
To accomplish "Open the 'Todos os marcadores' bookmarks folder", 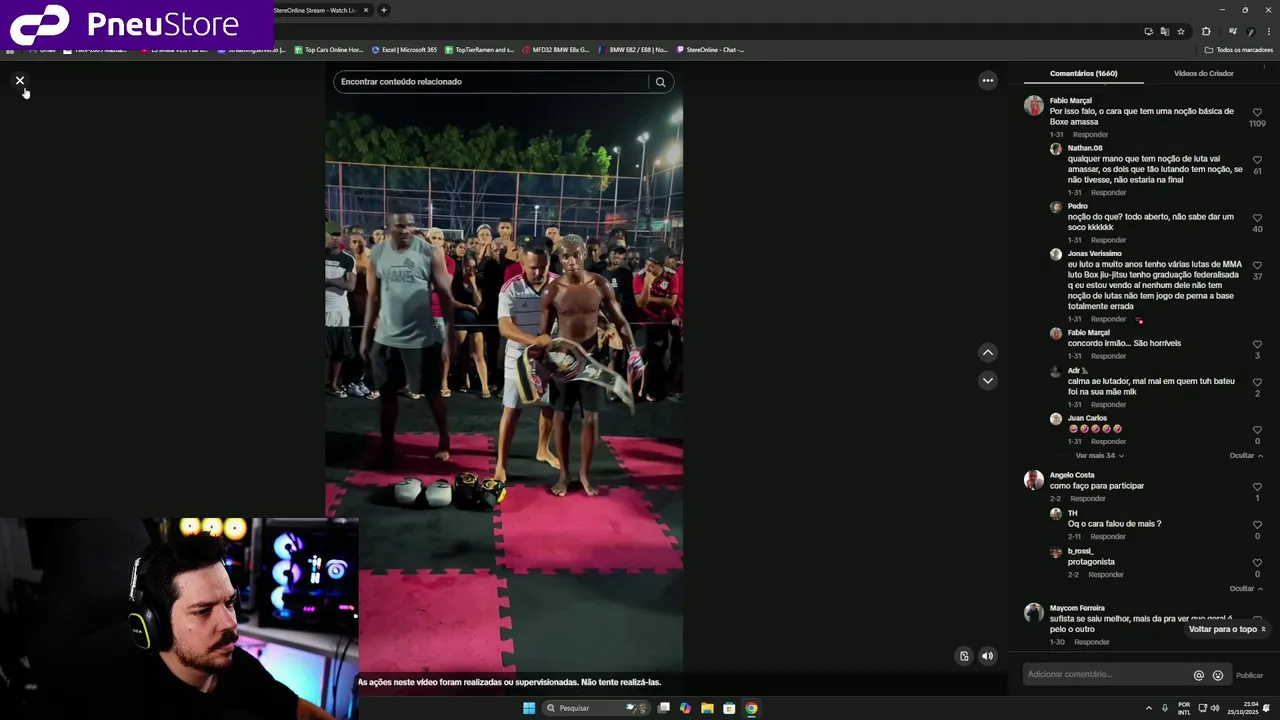I will coord(1239,50).
